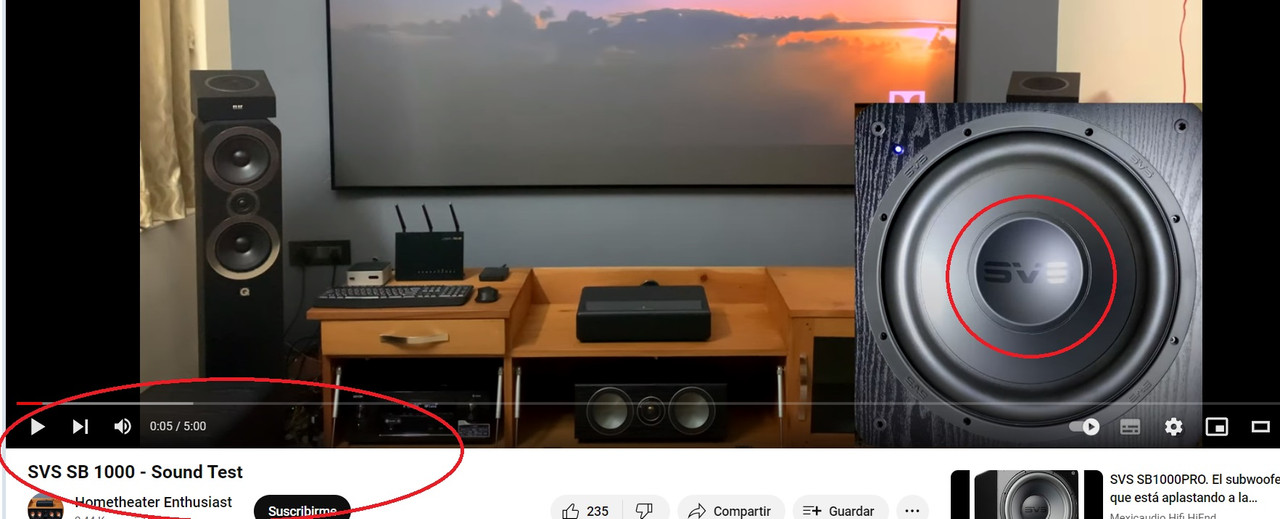Open Compartir share option

pos(731,510)
